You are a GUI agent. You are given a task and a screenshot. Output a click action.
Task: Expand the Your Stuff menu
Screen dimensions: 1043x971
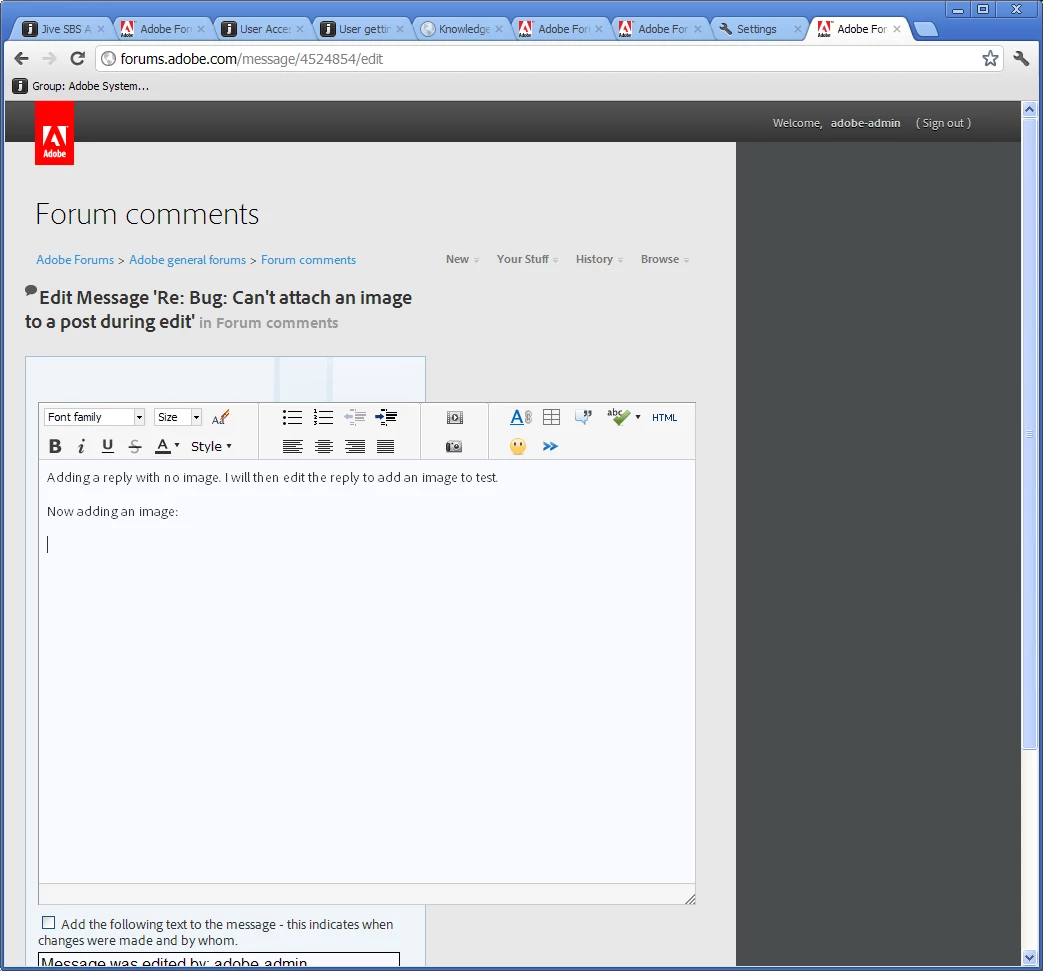(527, 259)
